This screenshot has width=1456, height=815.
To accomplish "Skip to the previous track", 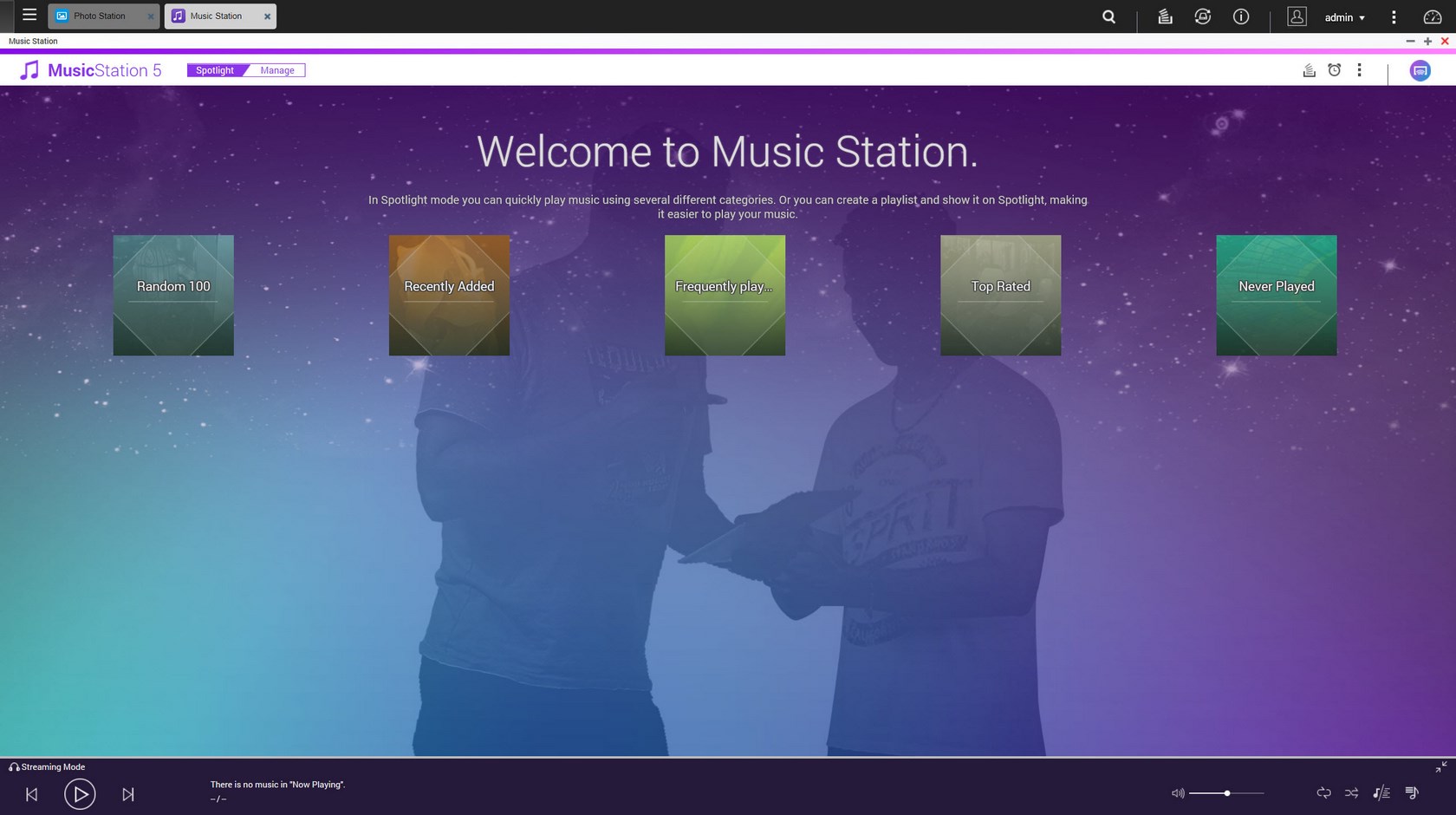I will [x=32, y=794].
